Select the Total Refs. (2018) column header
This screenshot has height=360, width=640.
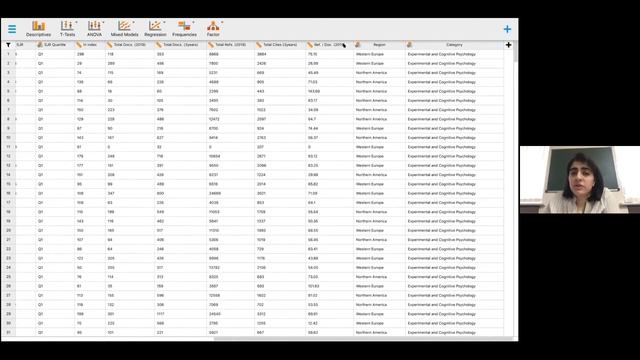[x=231, y=45]
